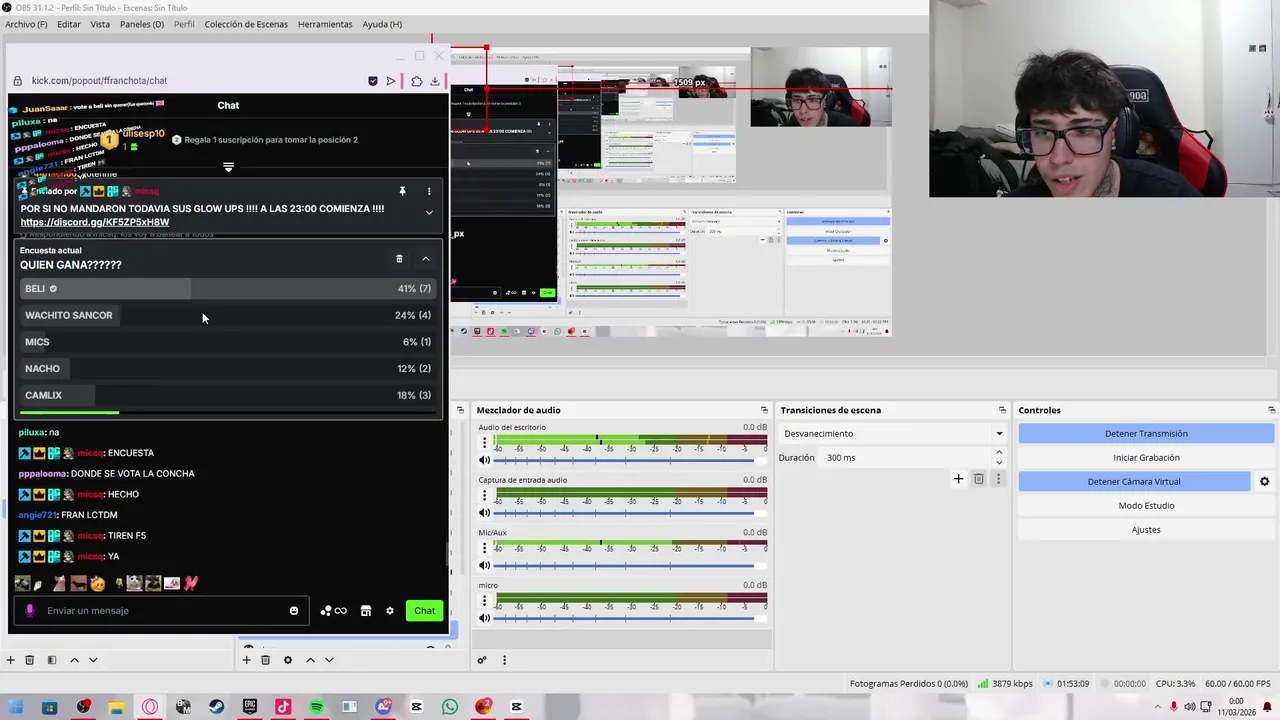Viewport: 1280px width, 720px height.
Task: Undock the Mezclador de audio panel
Action: (x=764, y=410)
